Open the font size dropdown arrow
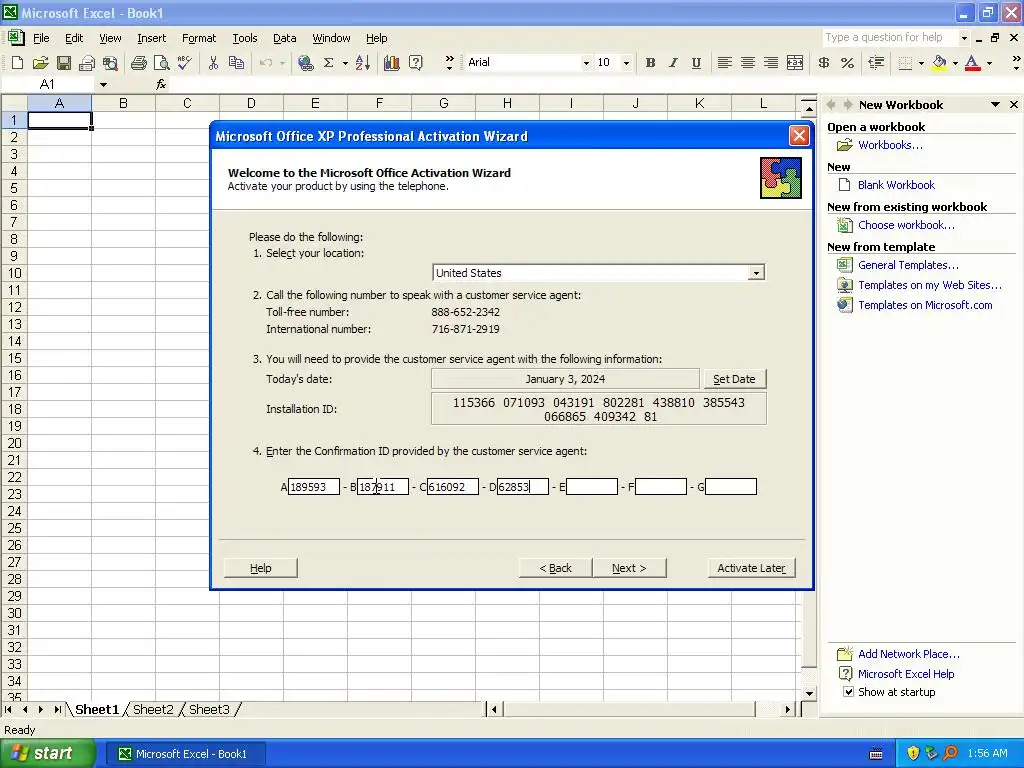Image resolution: width=1024 pixels, height=768 pixels. click(626, 63)
